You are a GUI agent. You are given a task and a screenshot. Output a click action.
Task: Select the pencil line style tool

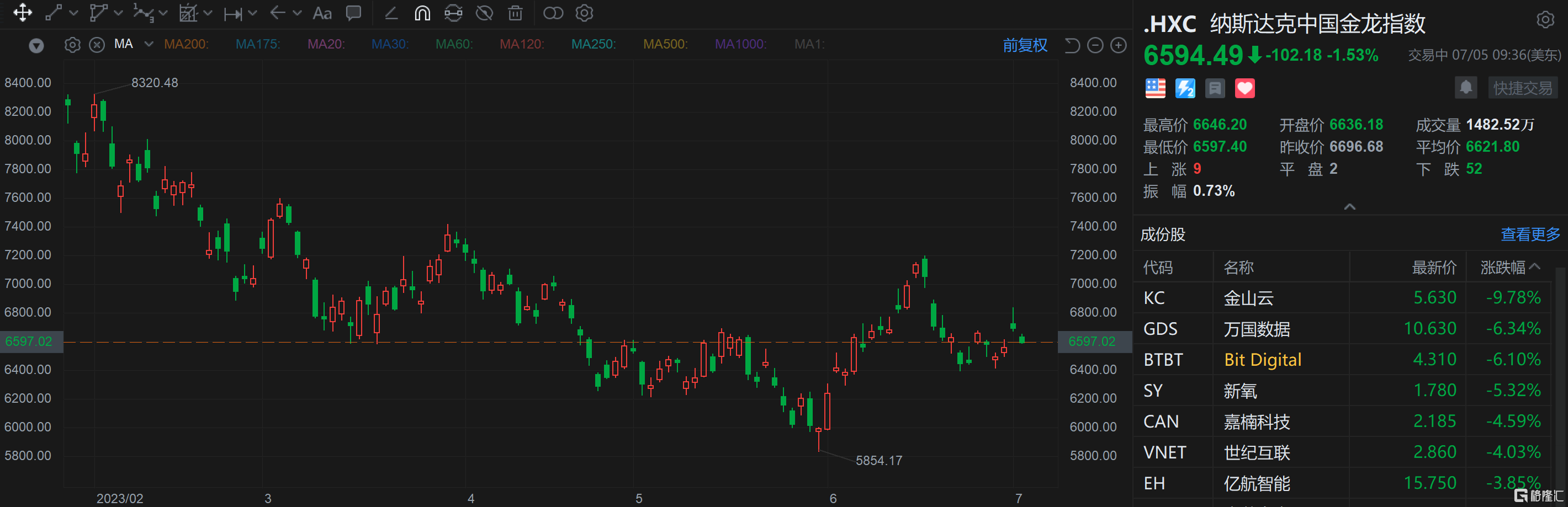391,13
